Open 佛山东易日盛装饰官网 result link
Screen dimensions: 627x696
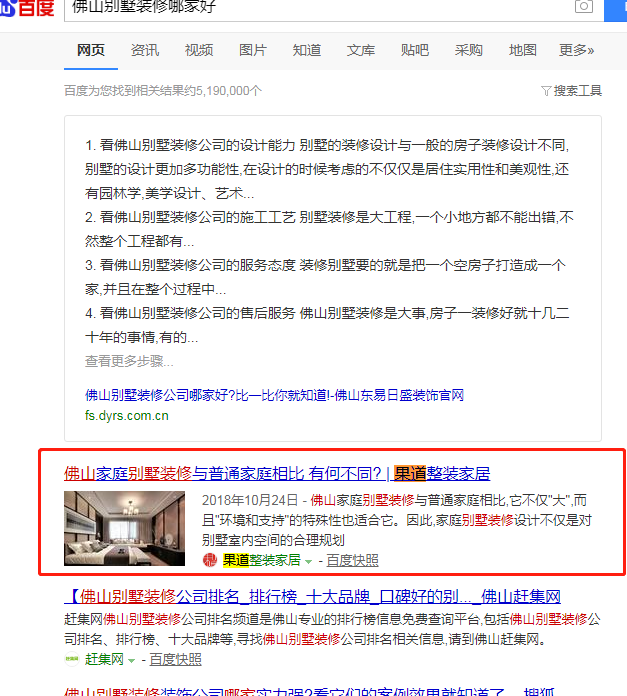[274, 395]
